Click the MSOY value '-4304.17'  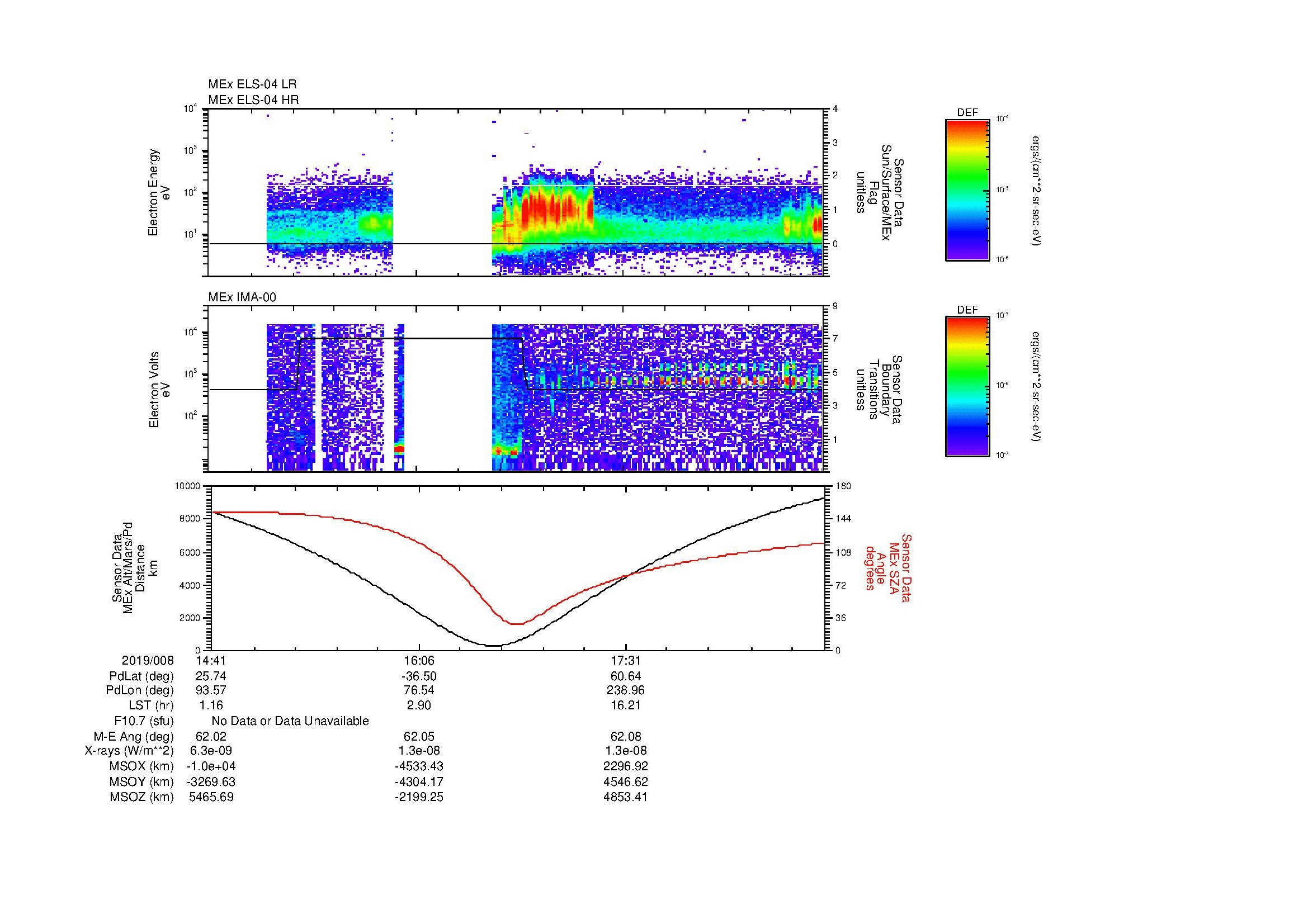point(419,781)
